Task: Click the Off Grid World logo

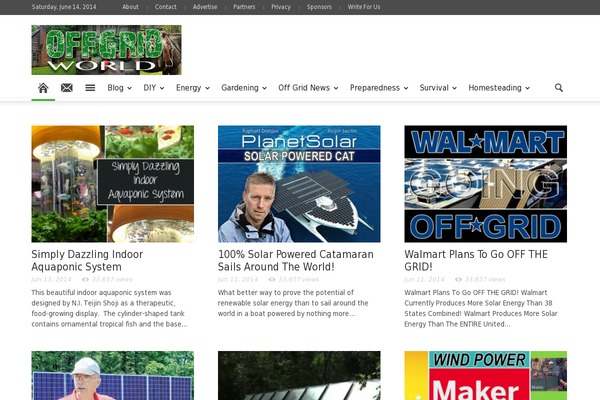Action: [x=106, y=50]
